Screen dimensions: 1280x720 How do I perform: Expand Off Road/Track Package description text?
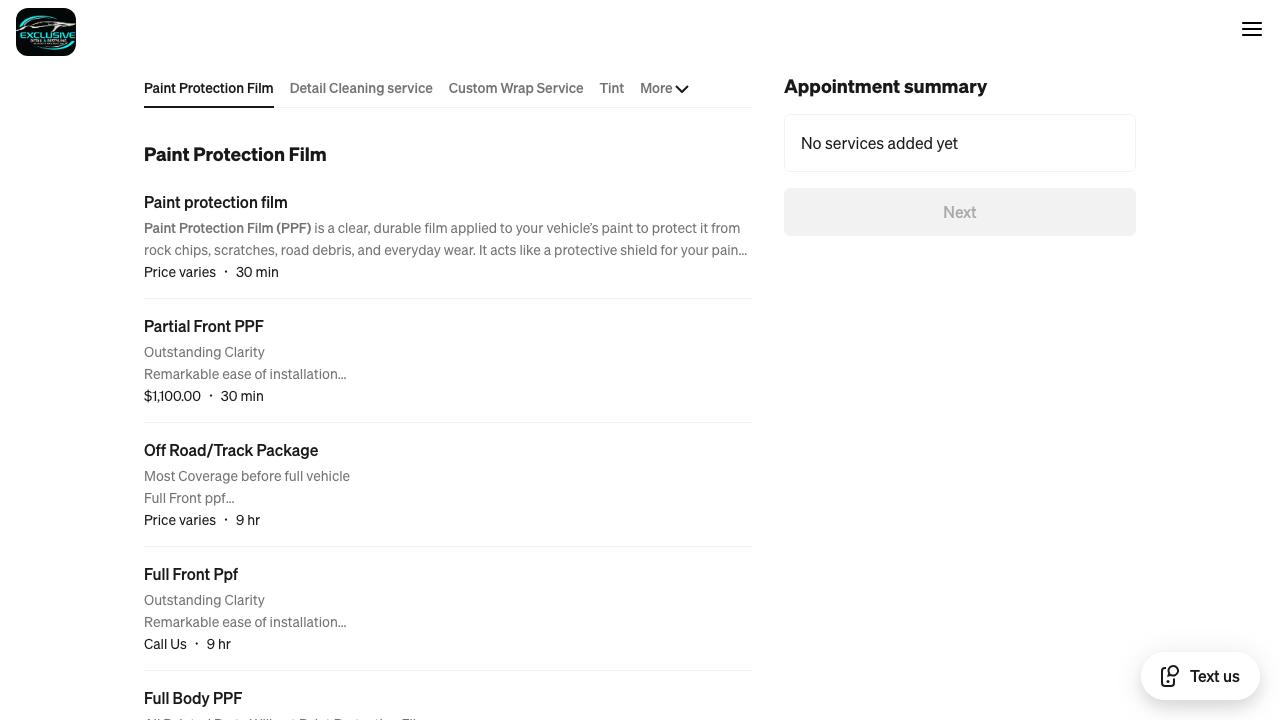pyautogui.click(x=189, y=498)
